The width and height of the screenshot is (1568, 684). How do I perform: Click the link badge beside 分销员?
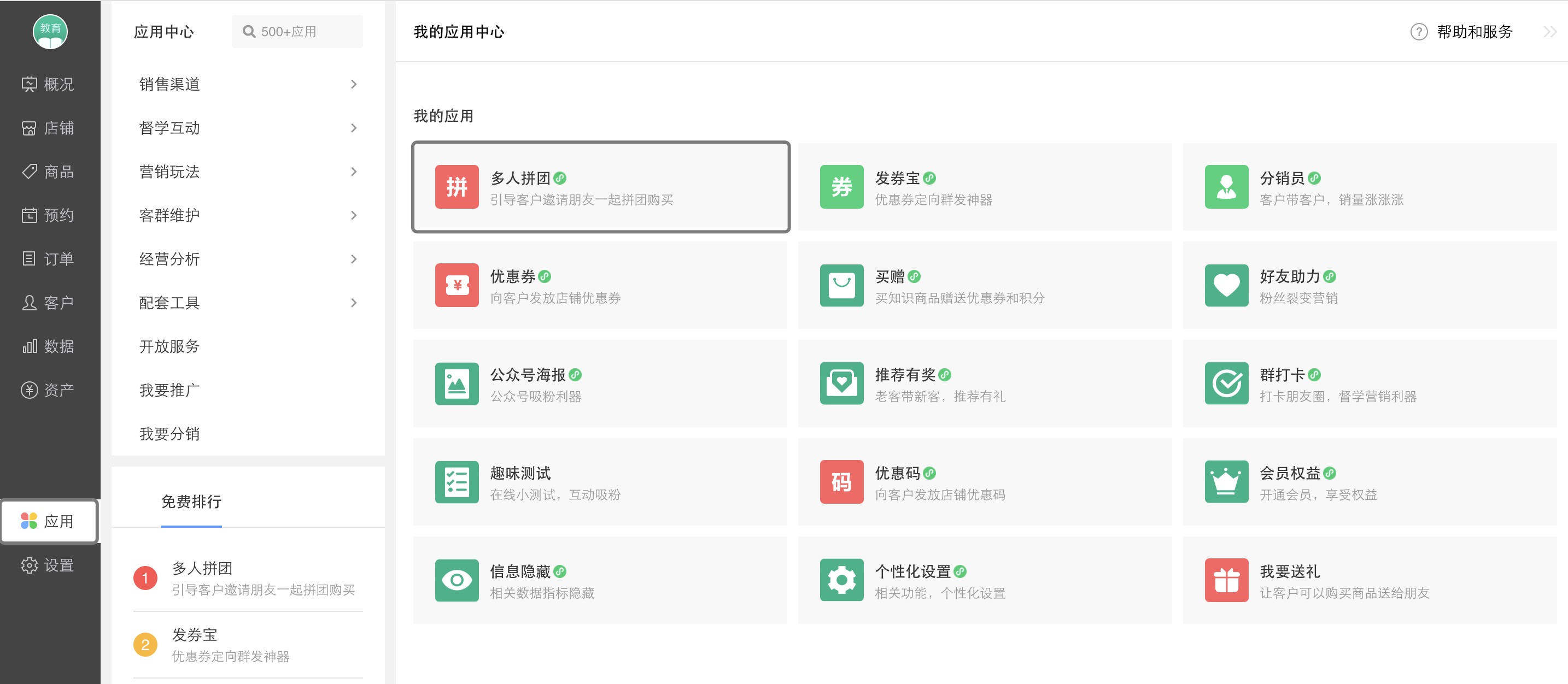click(x=1314, y=178)
